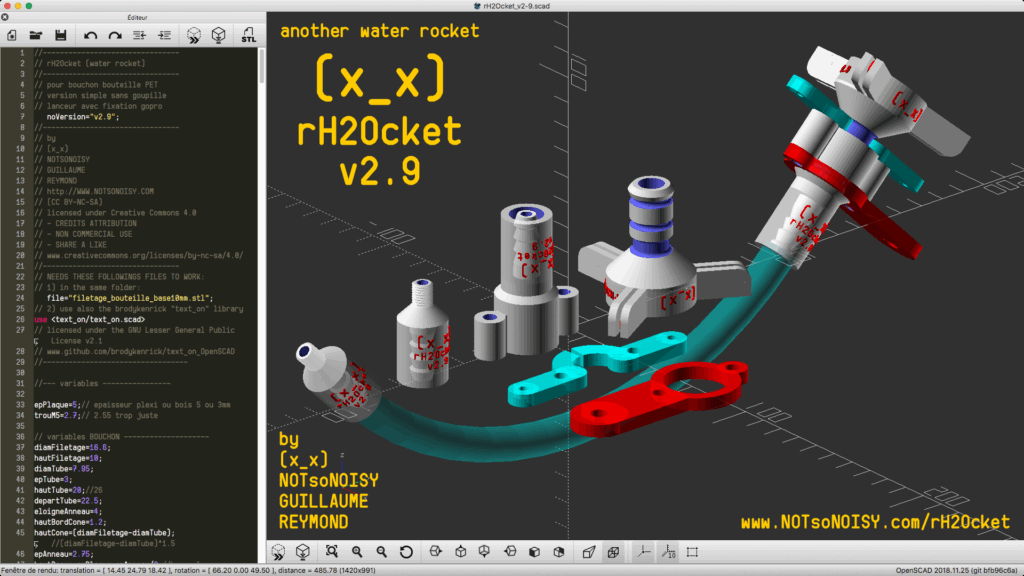
Task: Zoom out of the 3D view
Action: 381,552
